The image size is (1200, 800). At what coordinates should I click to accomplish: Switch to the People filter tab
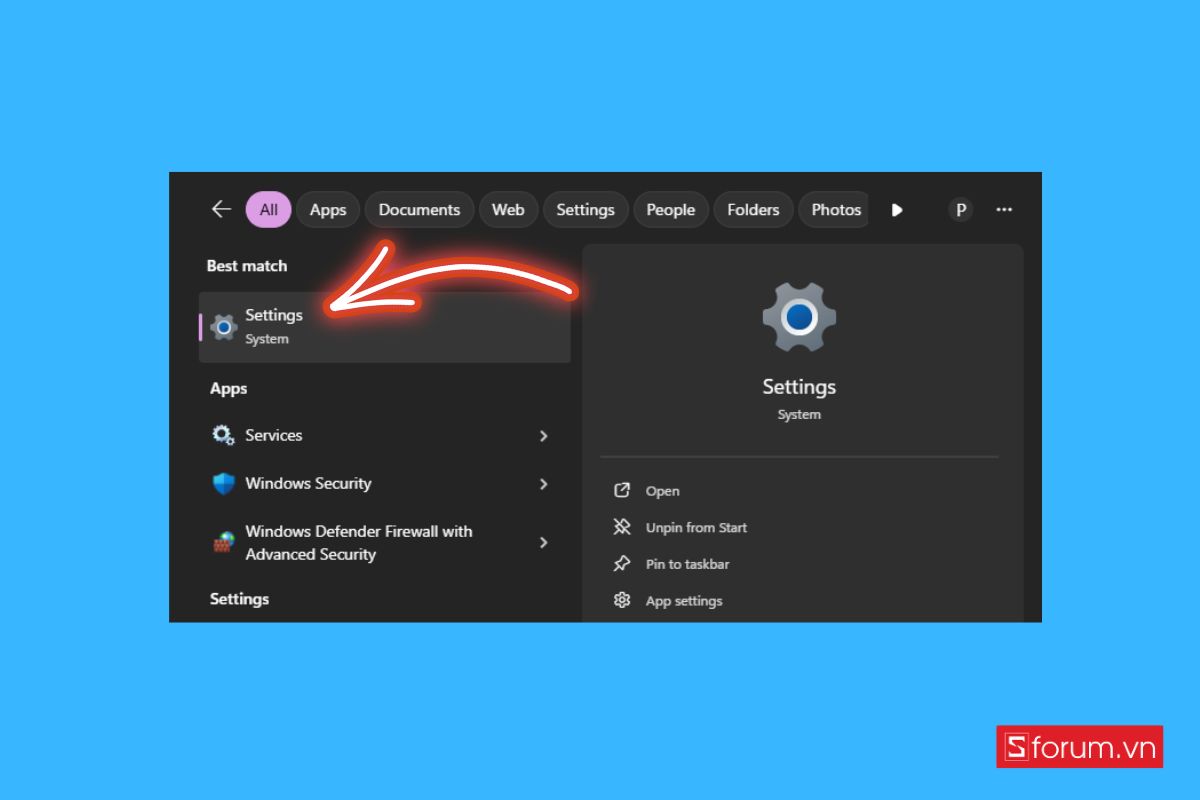point(670,210)
